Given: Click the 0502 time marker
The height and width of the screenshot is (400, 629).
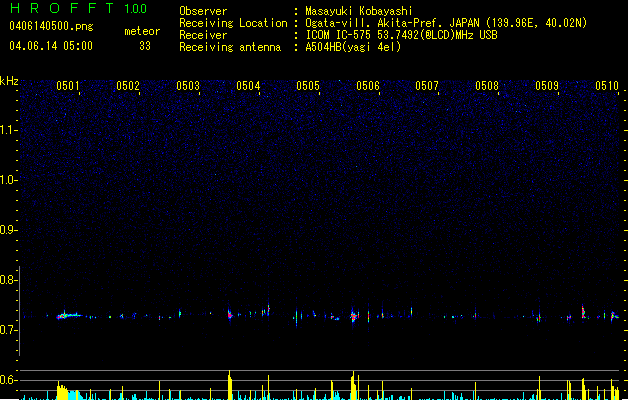Looking at the screenshot, I should pyautogui.click(x=128, y=86).
